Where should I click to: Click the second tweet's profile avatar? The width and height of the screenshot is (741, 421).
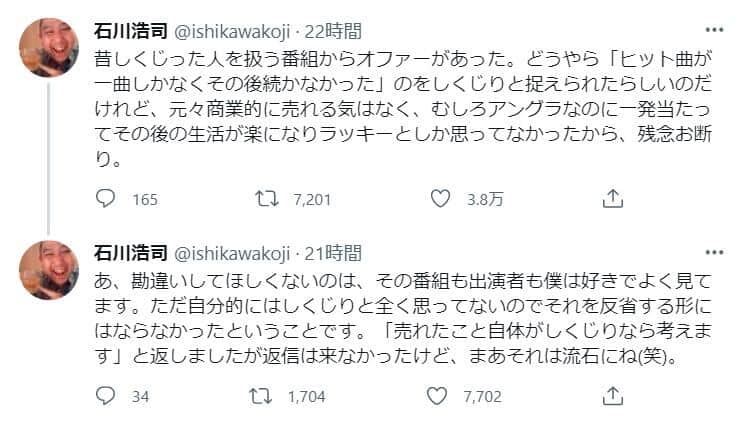coord(49,270)
